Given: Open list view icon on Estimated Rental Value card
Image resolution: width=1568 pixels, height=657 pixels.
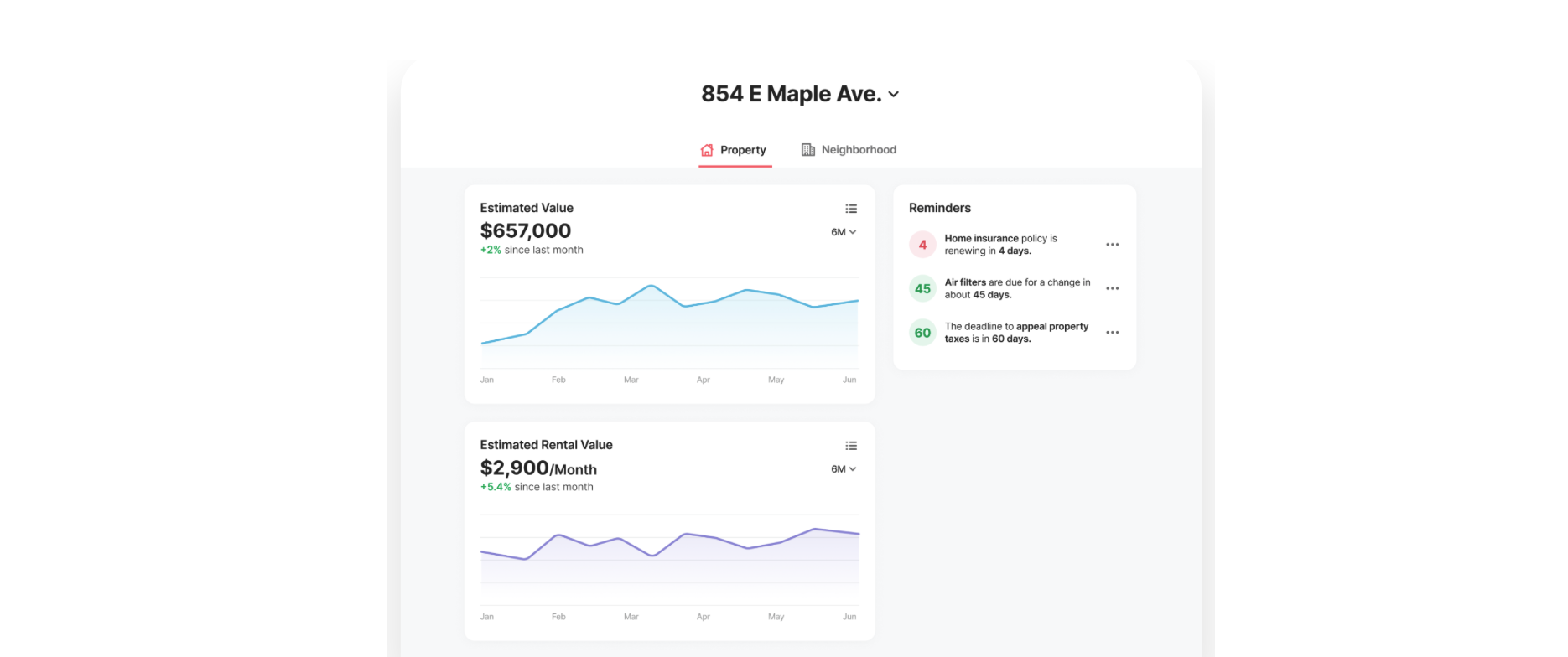Looking at the screenshot, I should tap(851, 446).
